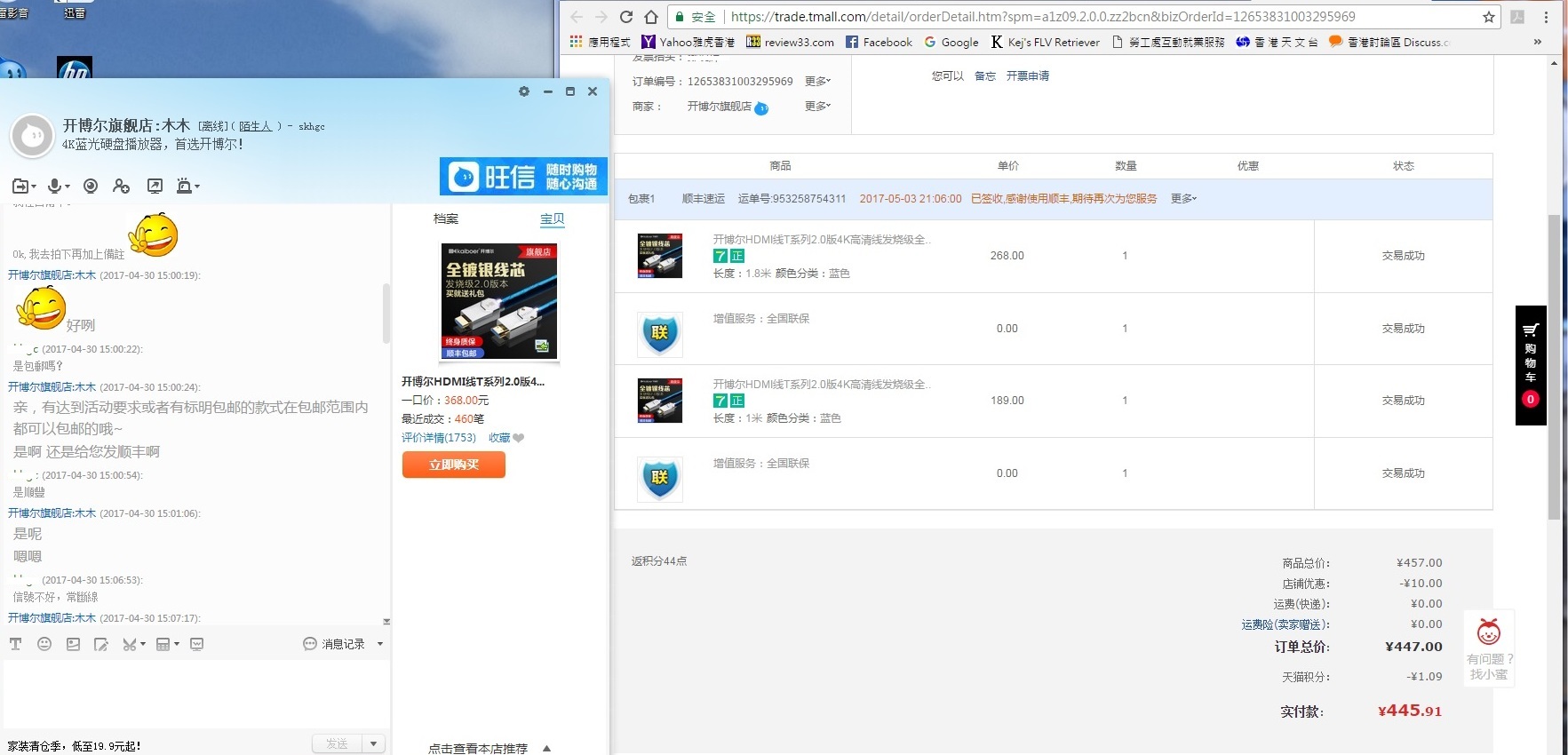Screen dimensions: 1568x755
Task: Start a voice chat with the microphone icon
Action: tap(55, 186)
